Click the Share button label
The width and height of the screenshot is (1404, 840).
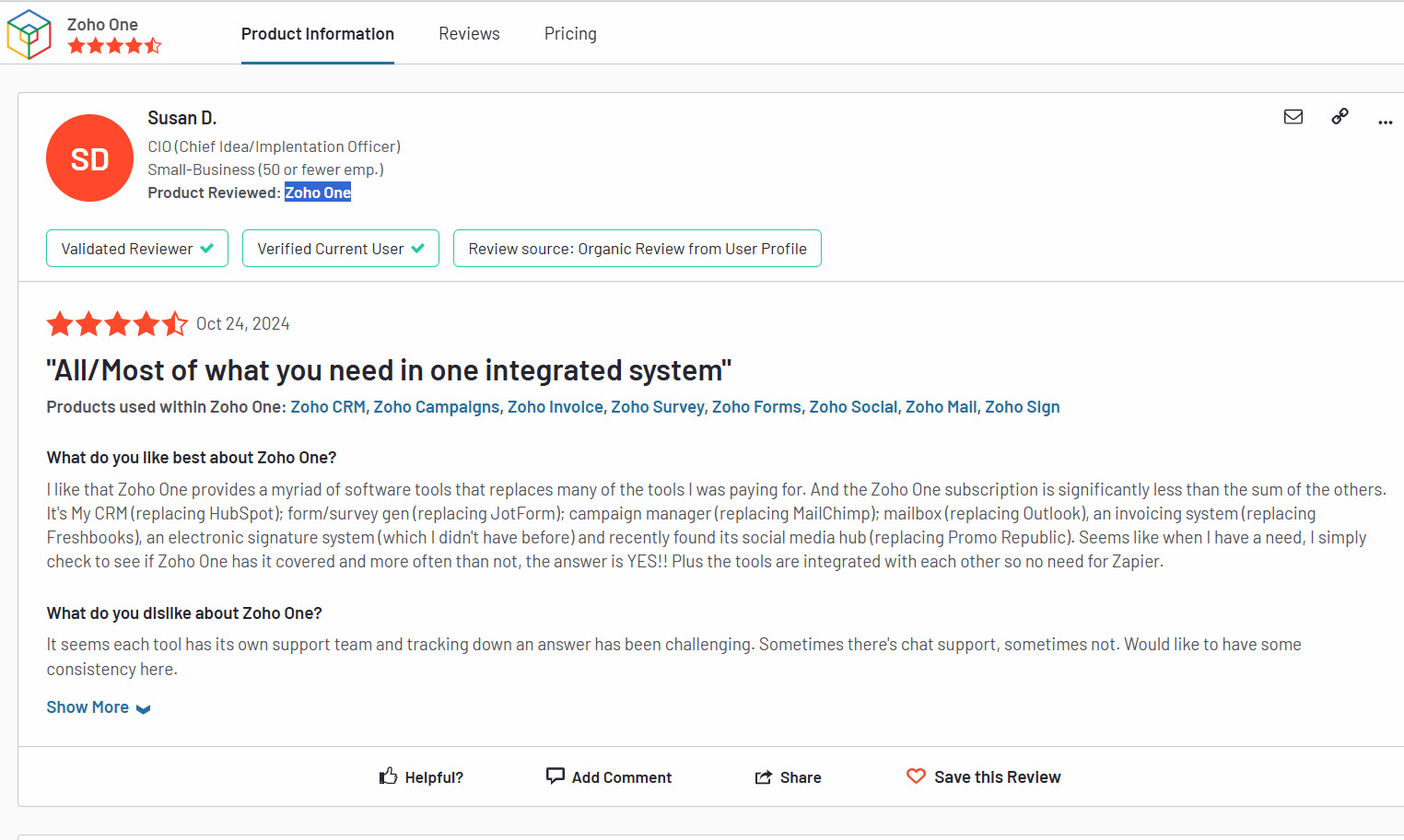(801, 777)
